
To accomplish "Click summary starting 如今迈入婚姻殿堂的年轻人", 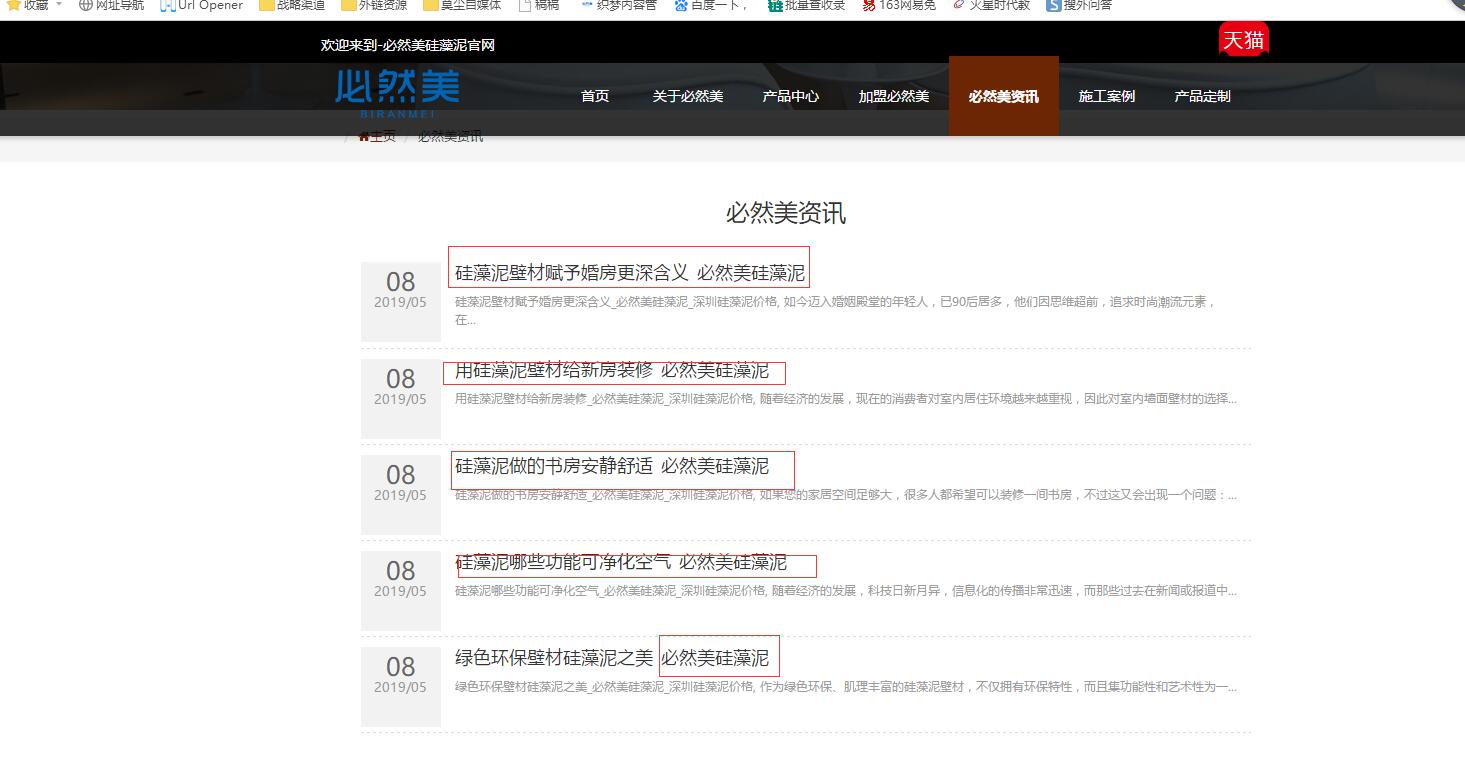I will point(835,311).
